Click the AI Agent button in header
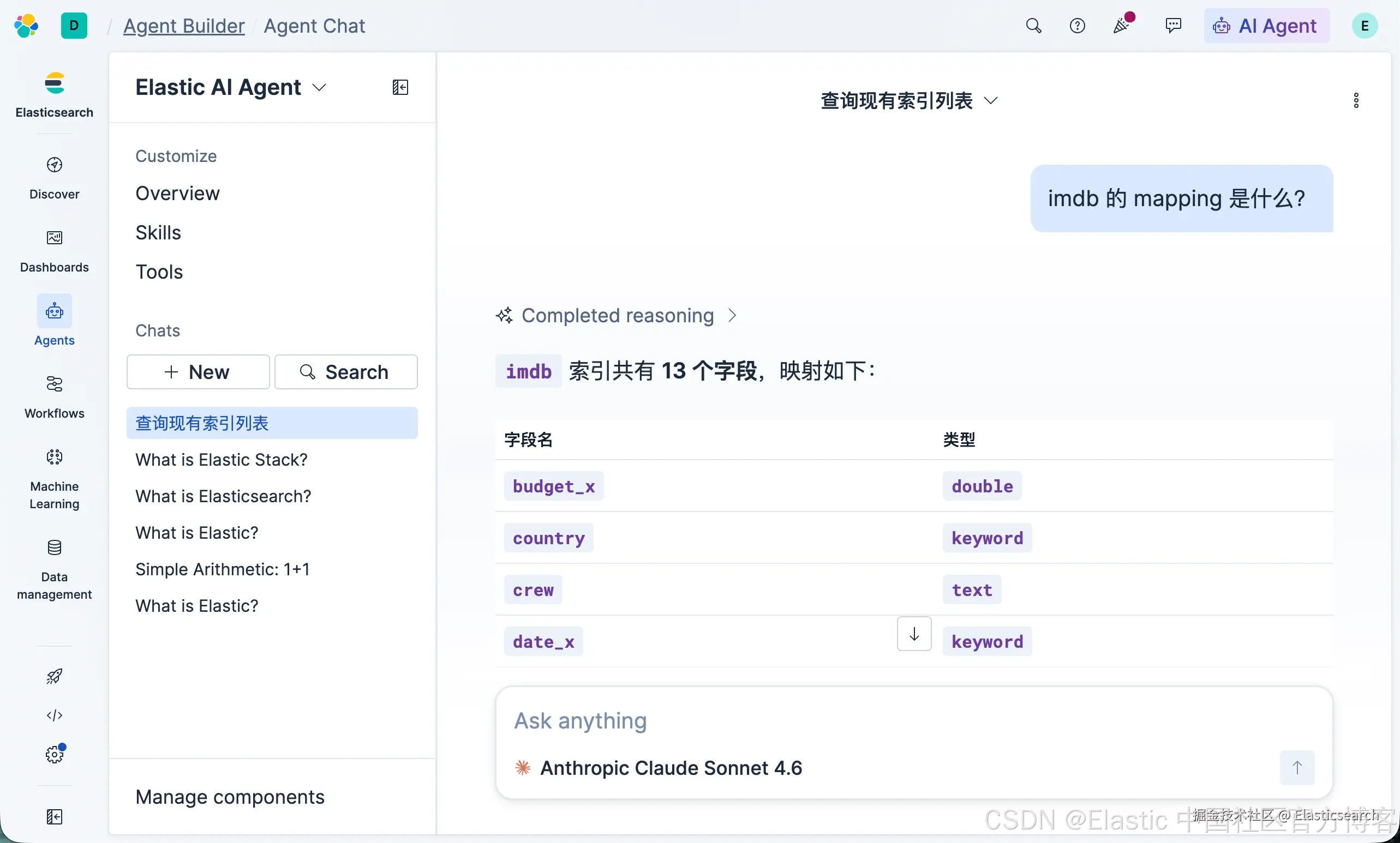This screenshot has width=1400, height=843. [1266, 26]
